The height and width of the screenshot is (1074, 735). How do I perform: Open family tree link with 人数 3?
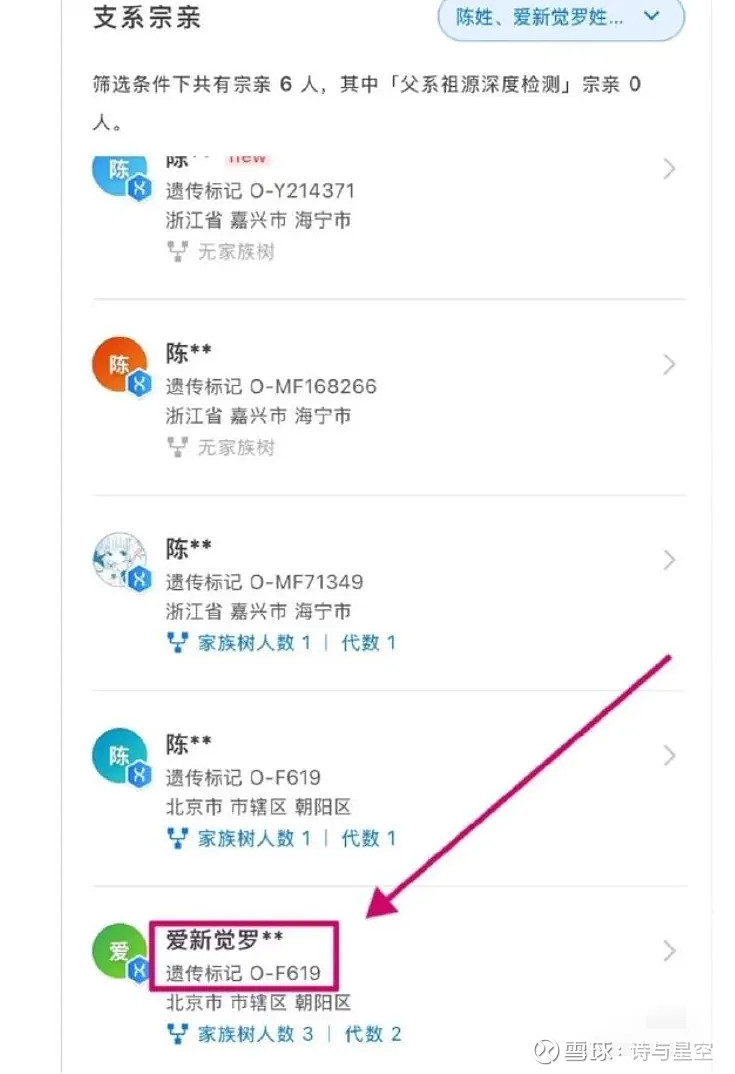point(256,1033)
